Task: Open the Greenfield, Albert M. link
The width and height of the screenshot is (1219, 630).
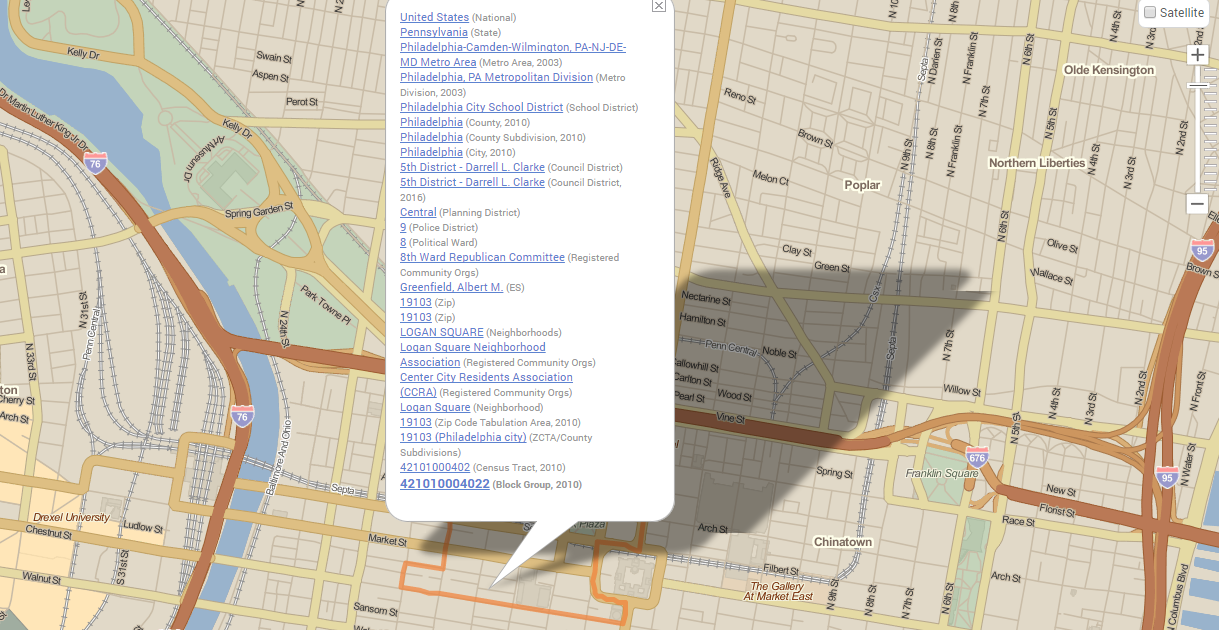Action: pos(451,287)
